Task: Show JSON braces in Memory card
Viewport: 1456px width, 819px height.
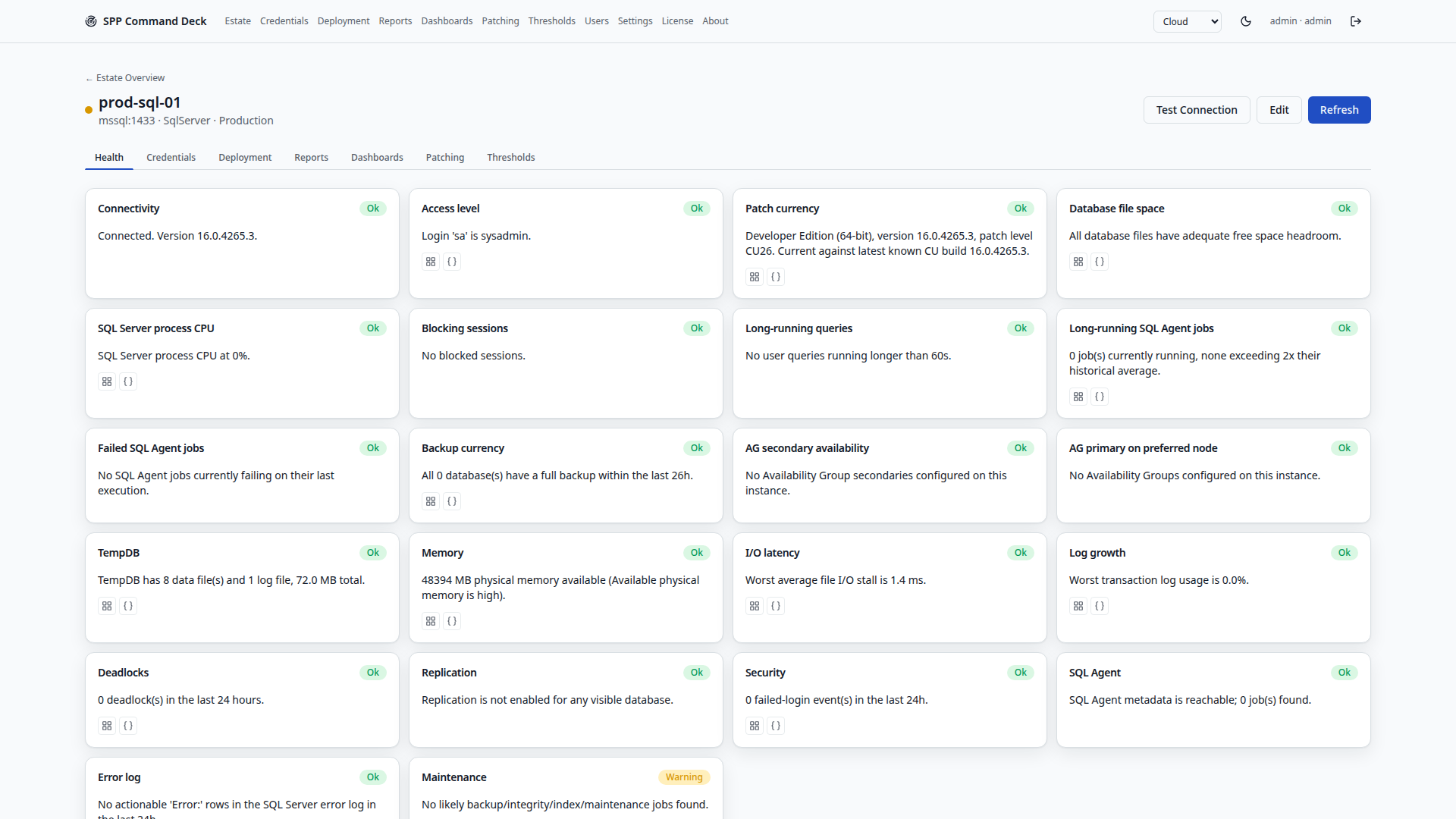Action: click(452, 621)
